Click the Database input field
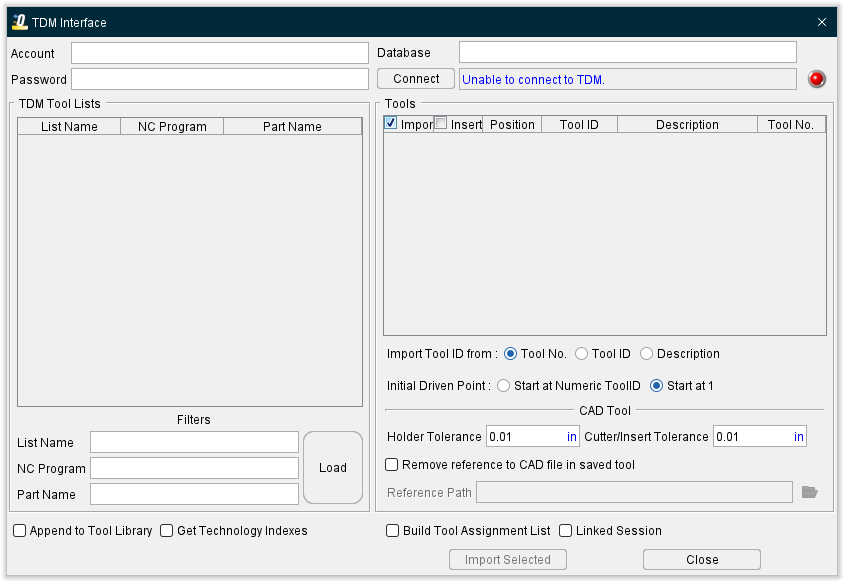Image resolution: width=844 pixels, height=582 pixels. pyautogui.click(x=628, y=52)
